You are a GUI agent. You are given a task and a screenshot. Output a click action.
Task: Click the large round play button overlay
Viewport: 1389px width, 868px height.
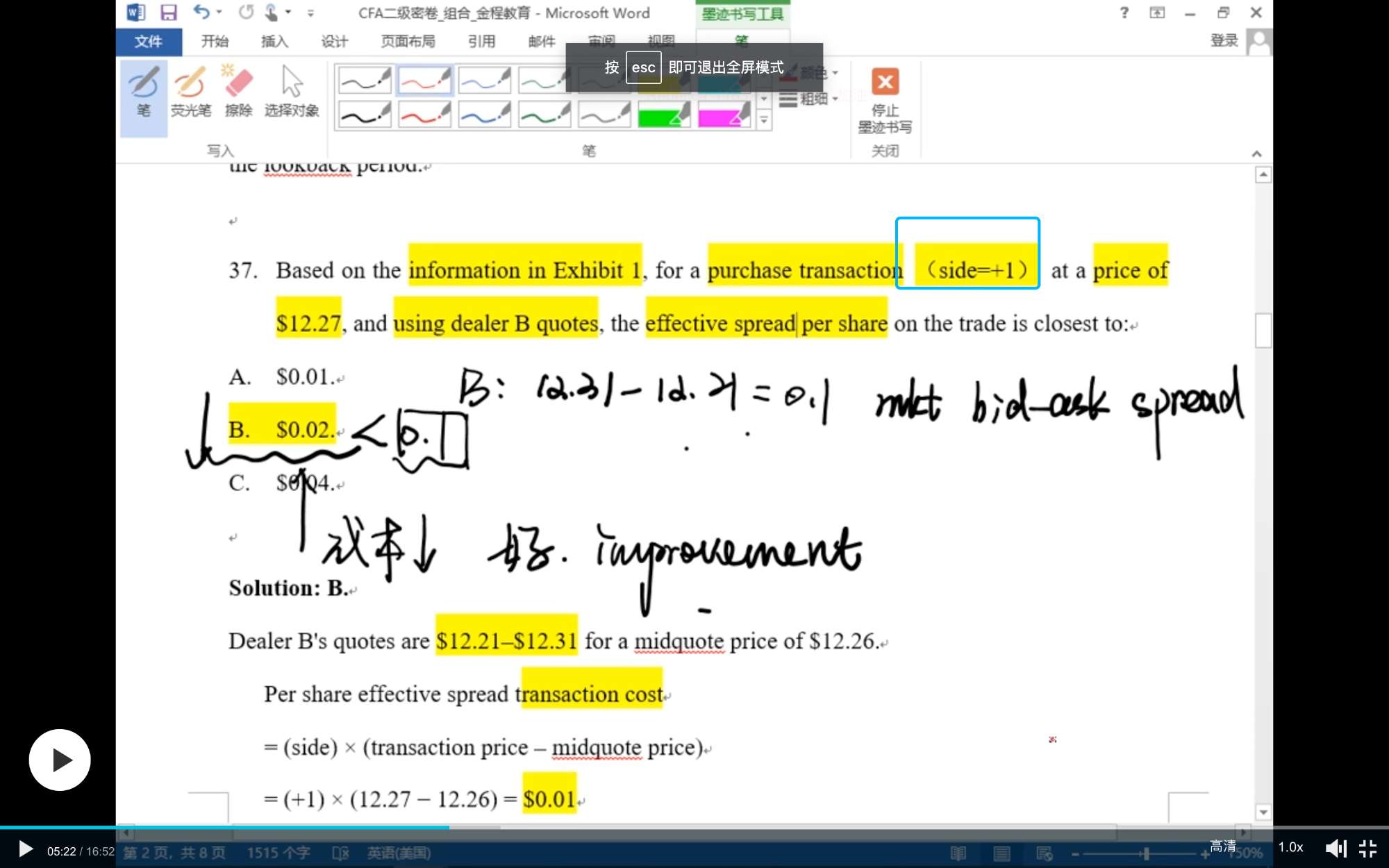click(60, 760)
